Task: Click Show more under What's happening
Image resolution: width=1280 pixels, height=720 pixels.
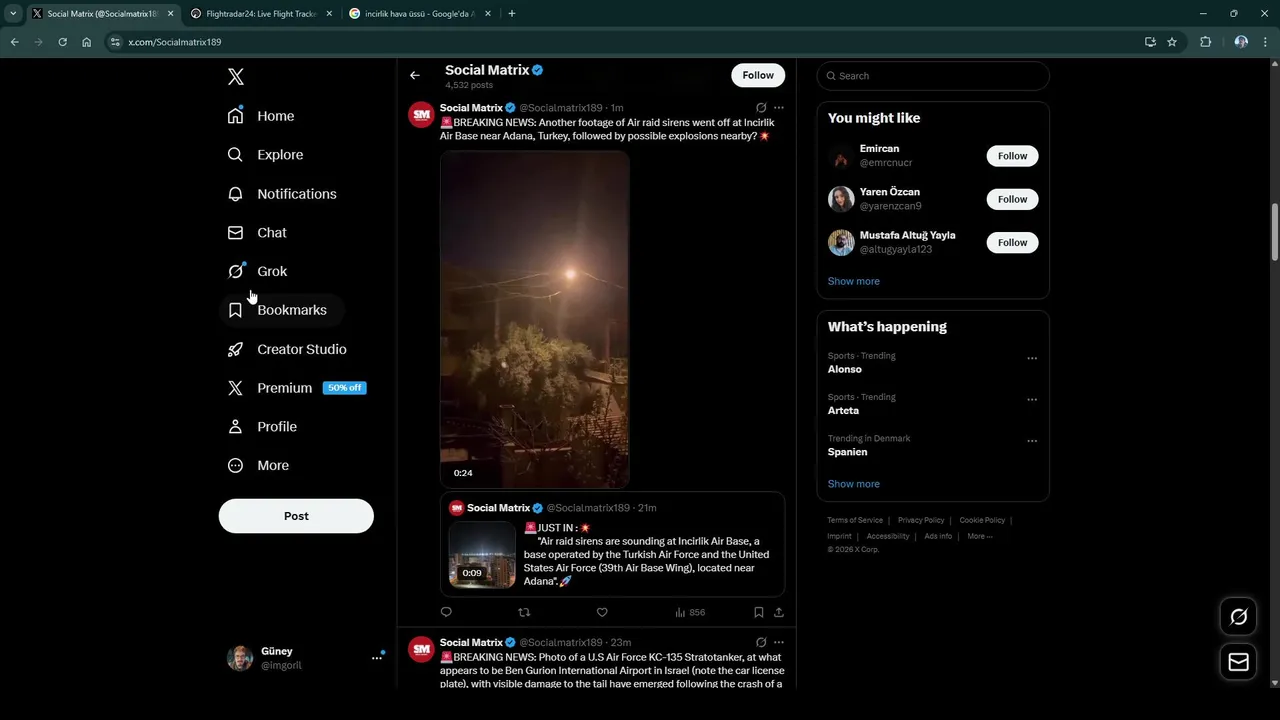Action: [854, 484]
